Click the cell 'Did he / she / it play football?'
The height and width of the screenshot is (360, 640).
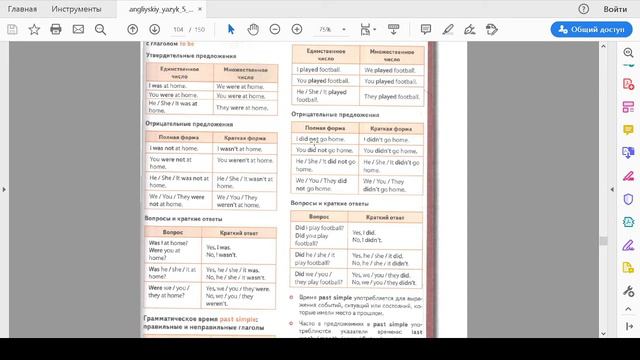(x=319, y=259)
